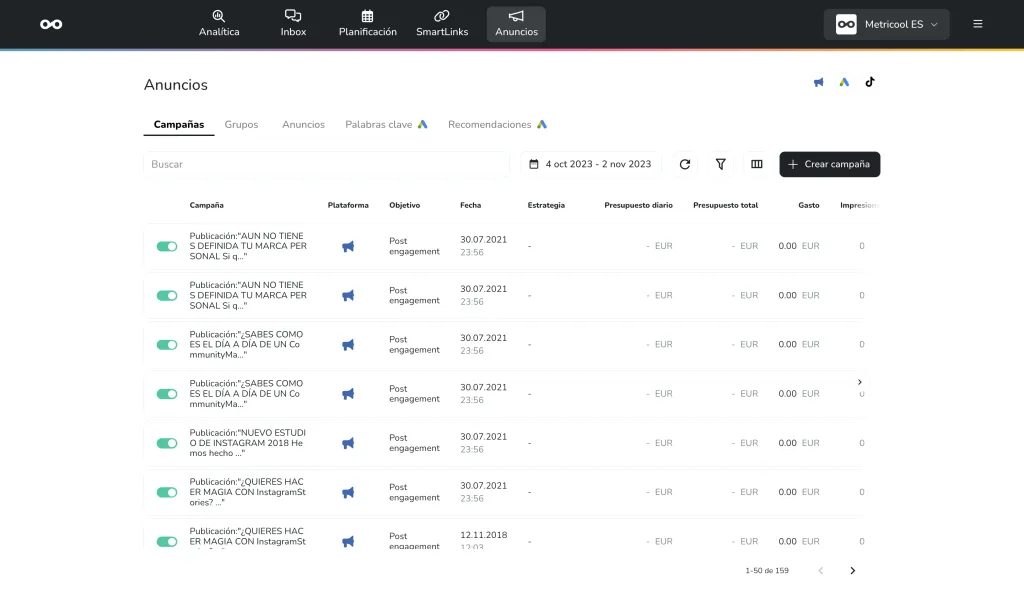
Task: Click the Buscar search field
Action: point(326,164)
